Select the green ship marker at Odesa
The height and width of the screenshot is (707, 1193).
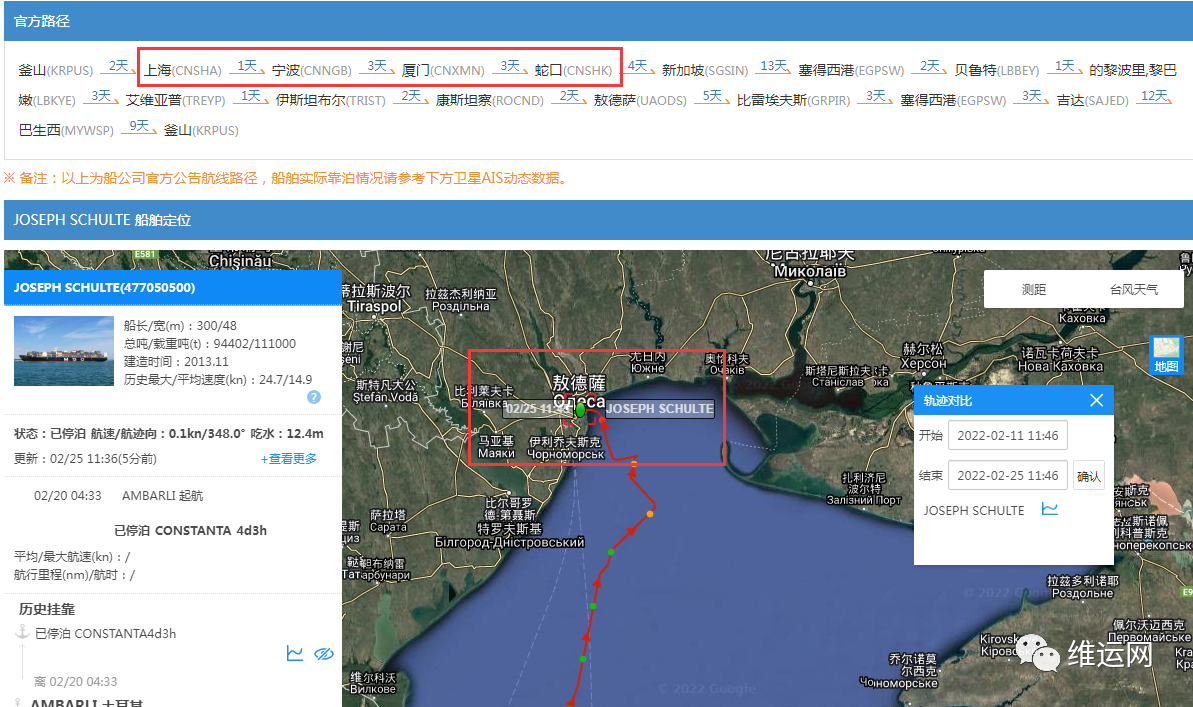coord(581,410)
